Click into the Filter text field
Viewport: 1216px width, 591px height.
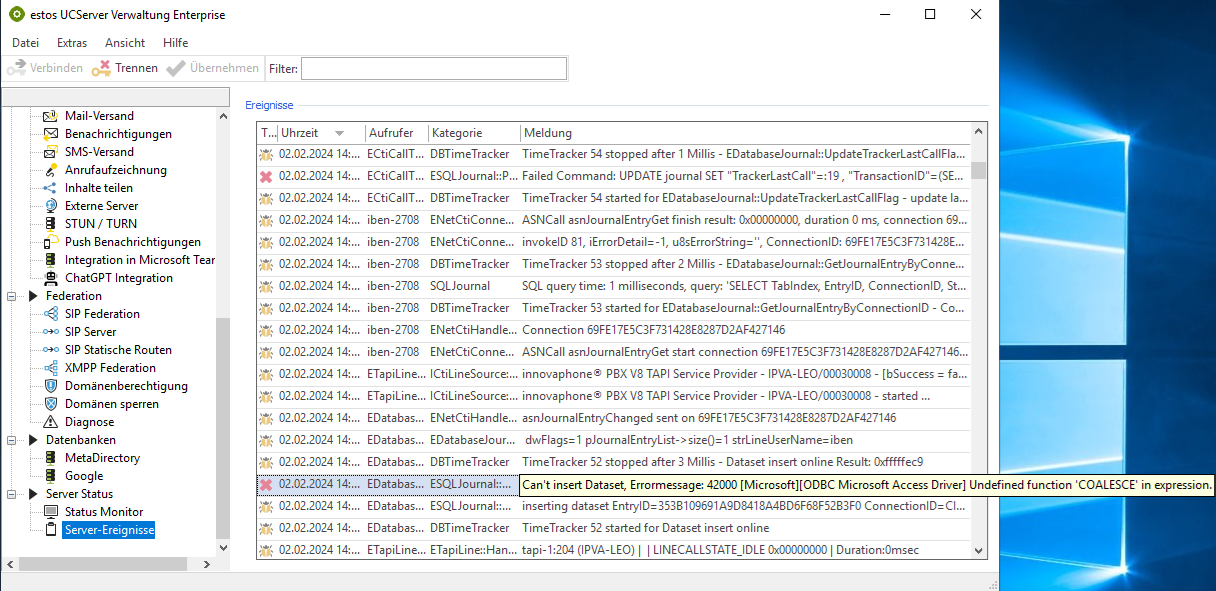coord(433,68)
